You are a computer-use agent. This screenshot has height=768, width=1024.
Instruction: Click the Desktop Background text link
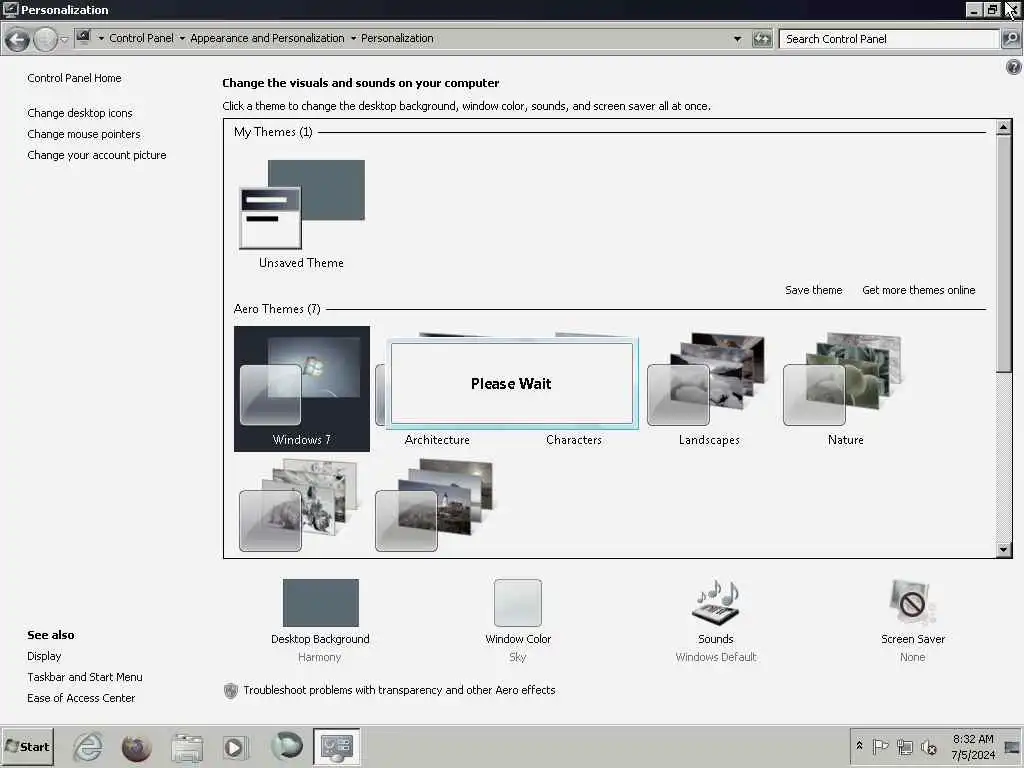[320, 639]
